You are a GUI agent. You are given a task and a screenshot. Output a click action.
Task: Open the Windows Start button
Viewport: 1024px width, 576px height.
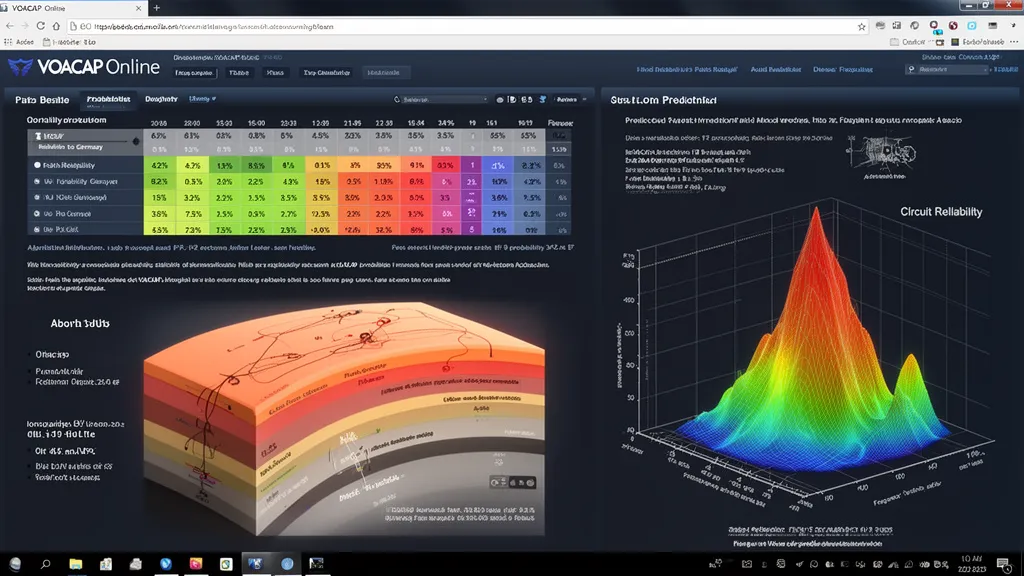[x=15, y=564]
